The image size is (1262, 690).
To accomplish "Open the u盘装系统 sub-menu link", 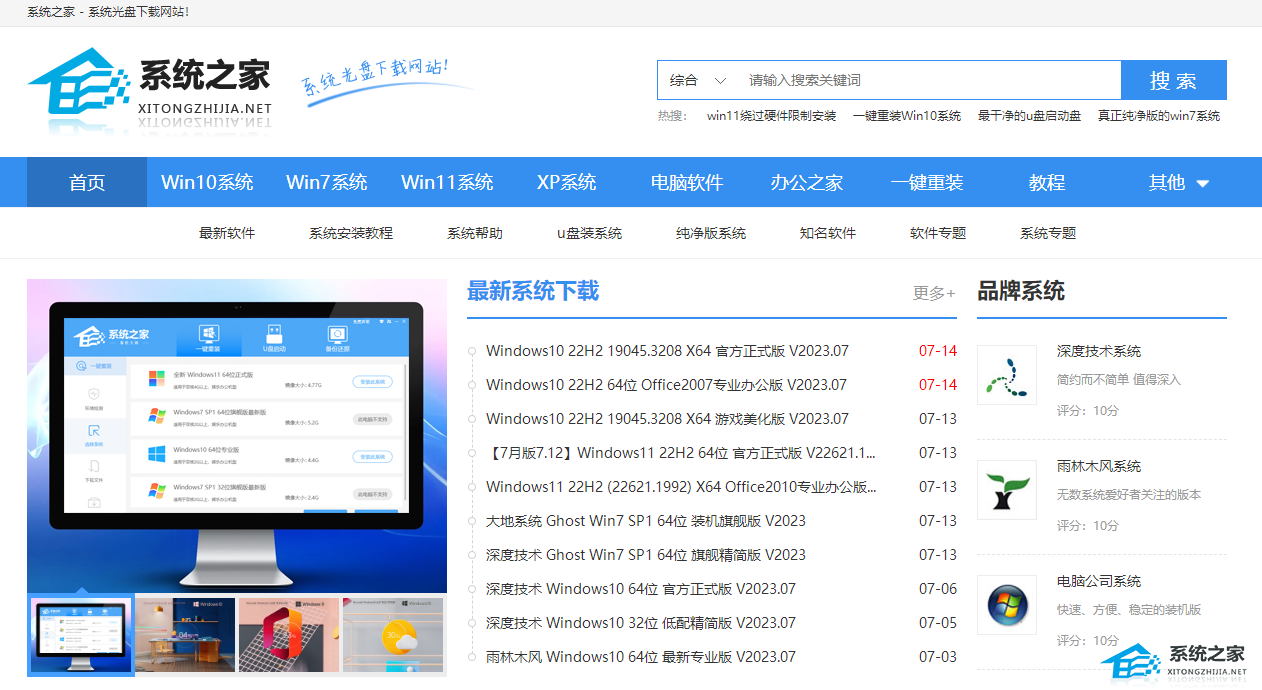I will (x=589, y=233).
